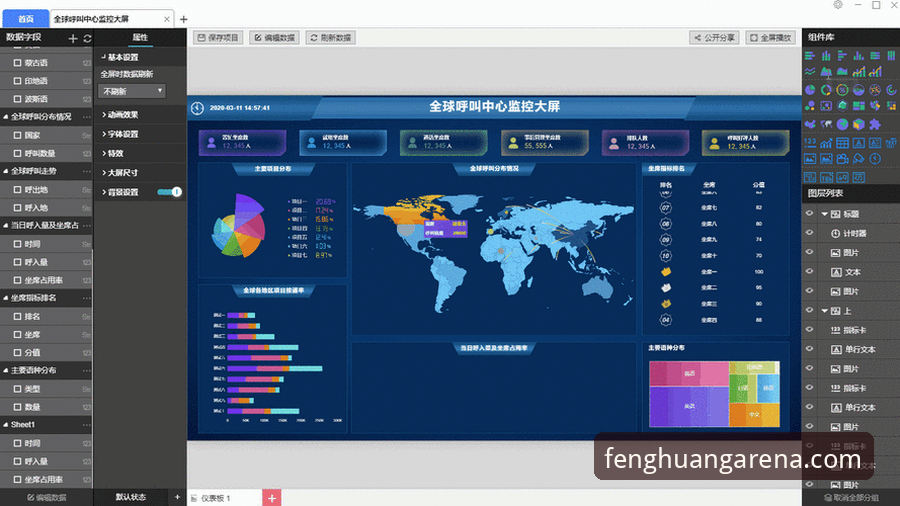Check the 国家 field checkbox
The height and width of the screenshot is (506, 900).
(17, 135)
